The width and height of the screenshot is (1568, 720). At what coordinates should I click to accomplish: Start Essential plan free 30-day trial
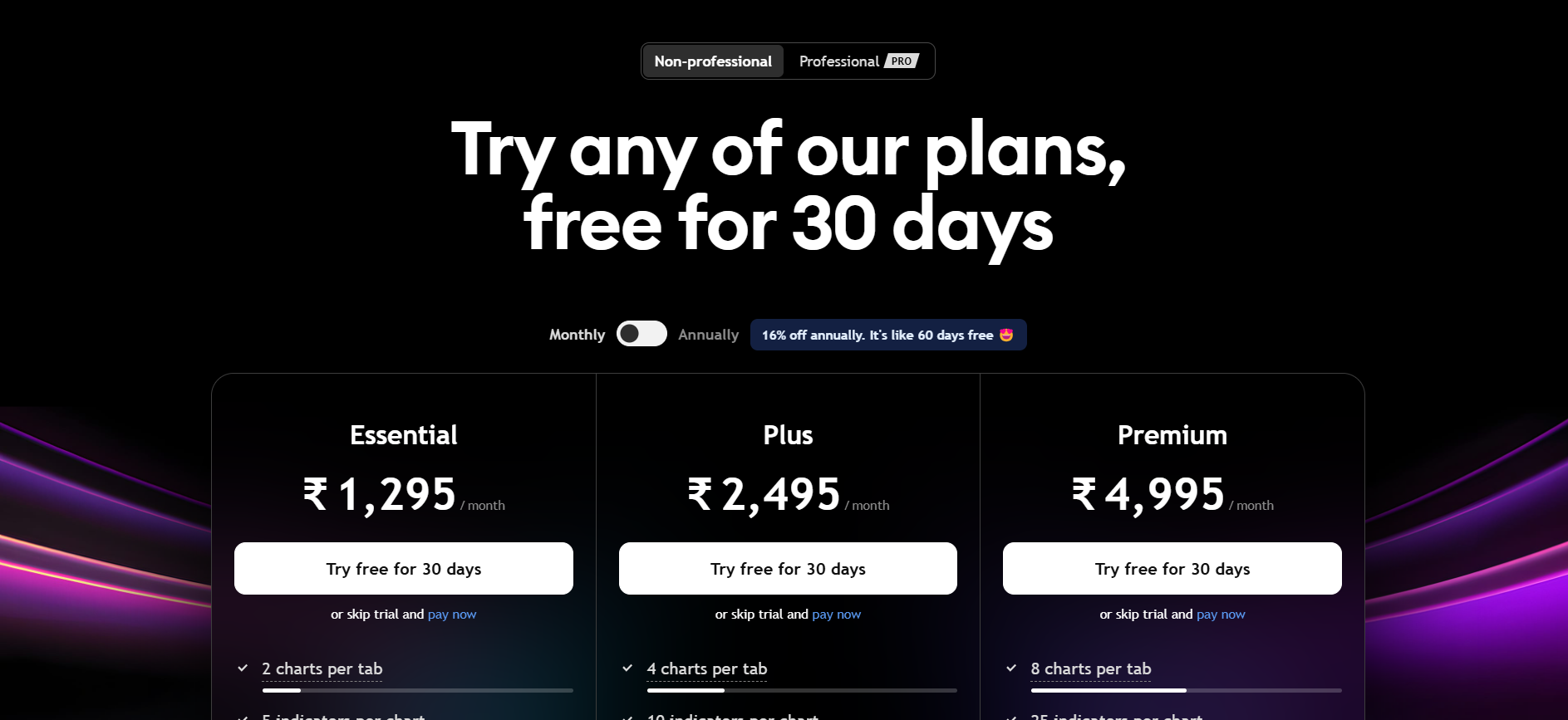[x=404, y=569]
